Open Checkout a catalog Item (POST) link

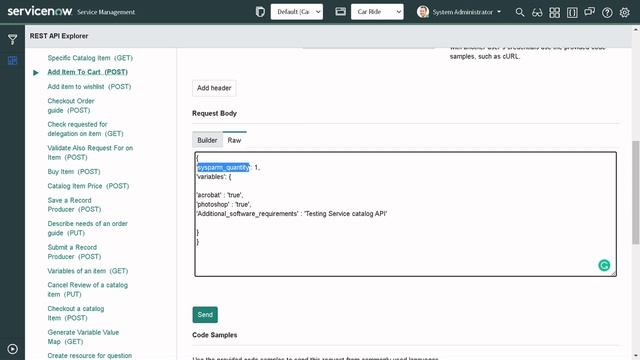[x=76, y=313]
